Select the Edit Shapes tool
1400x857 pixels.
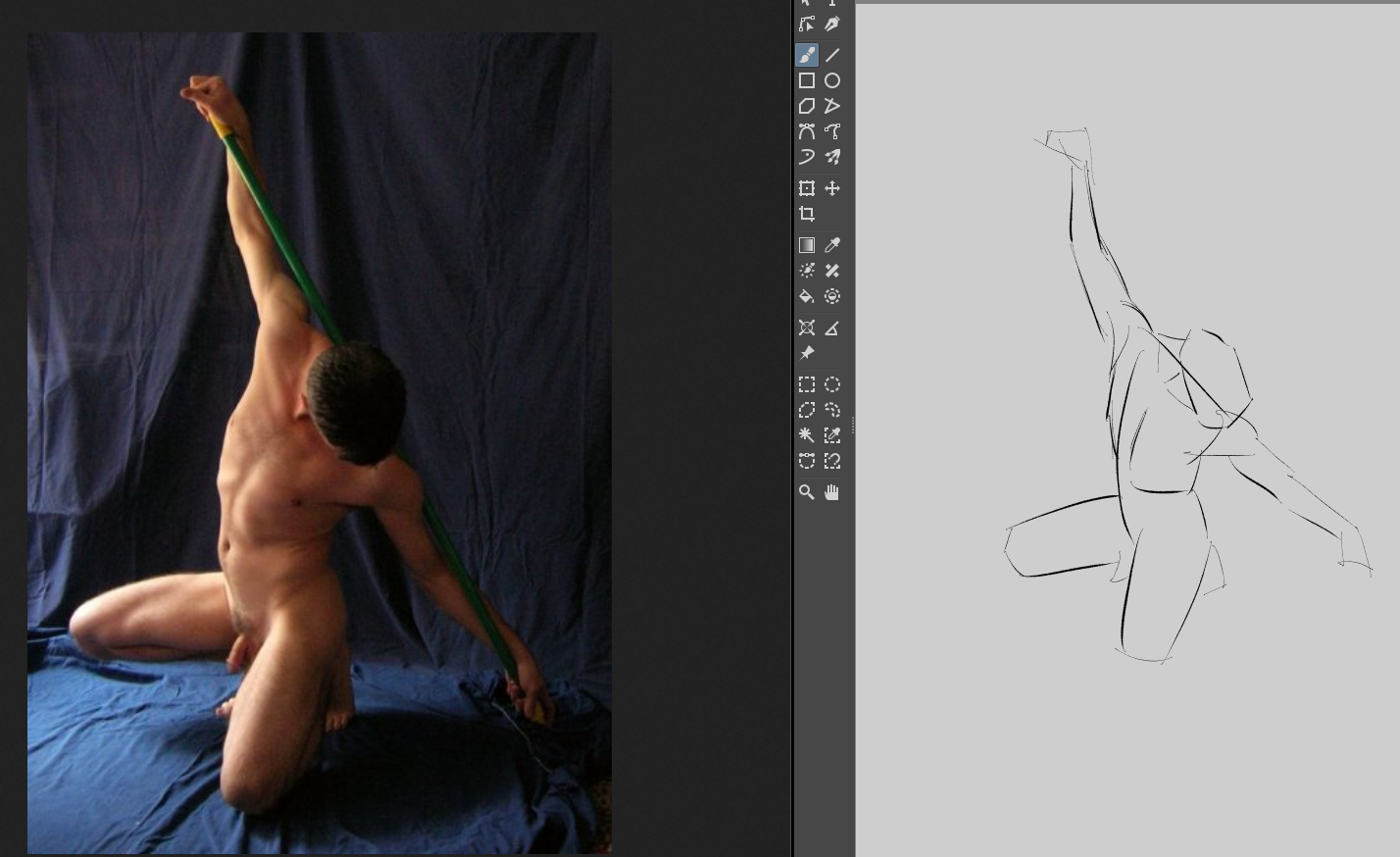click(807, 25)
